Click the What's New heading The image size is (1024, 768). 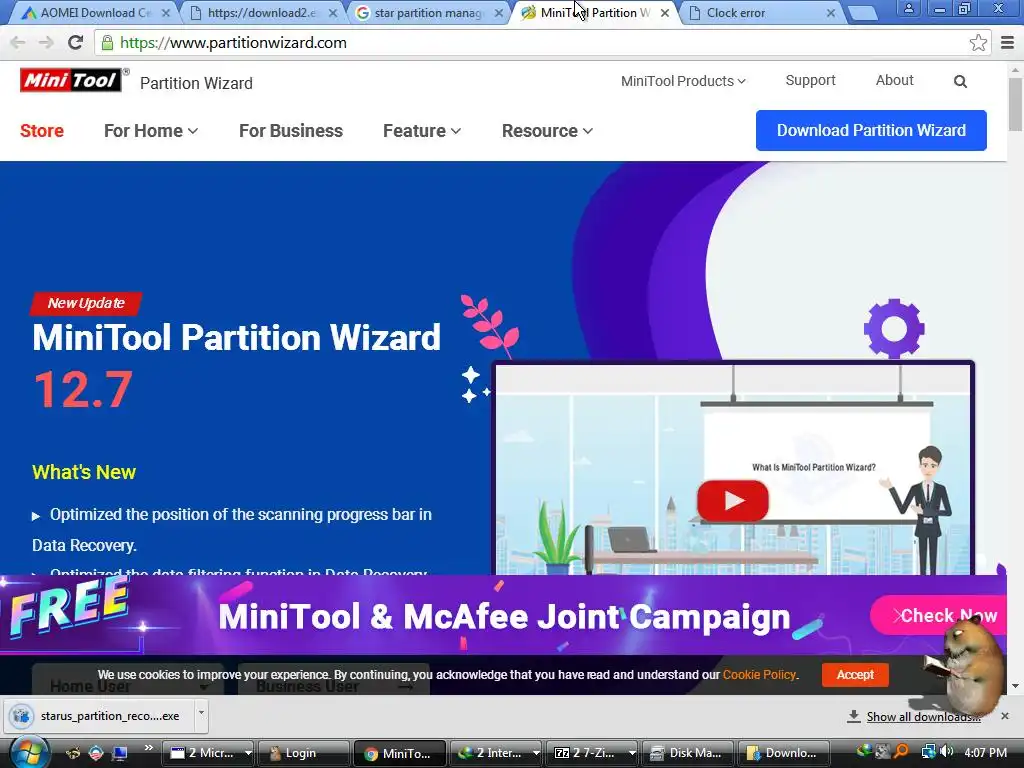[x=84, y=472]
